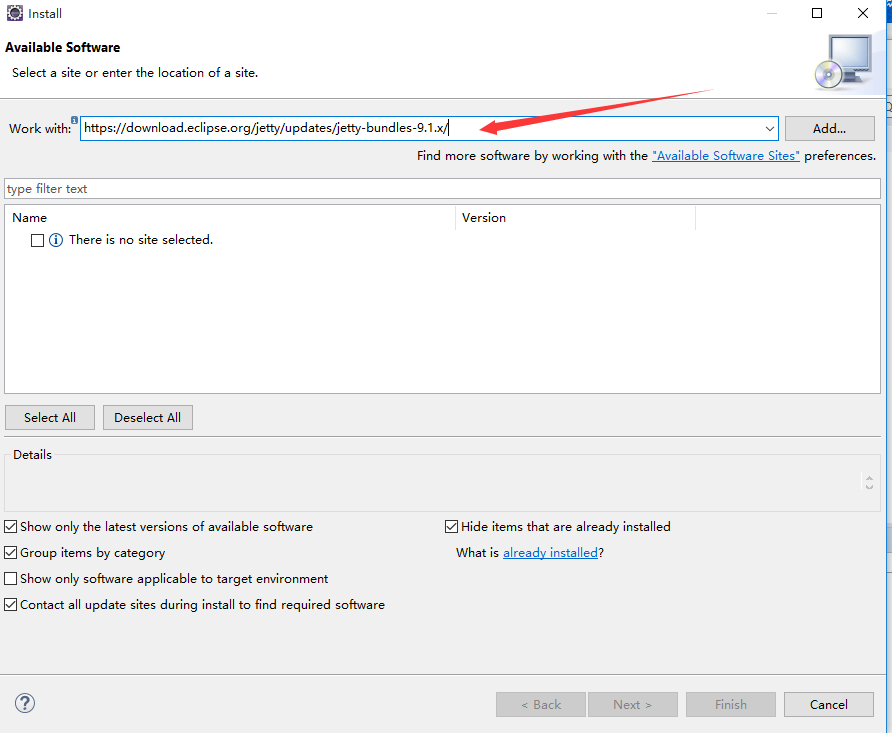Viewport: 892px width, 733px height.
Task: Click the Add... button
Action: tap(829, 129)
